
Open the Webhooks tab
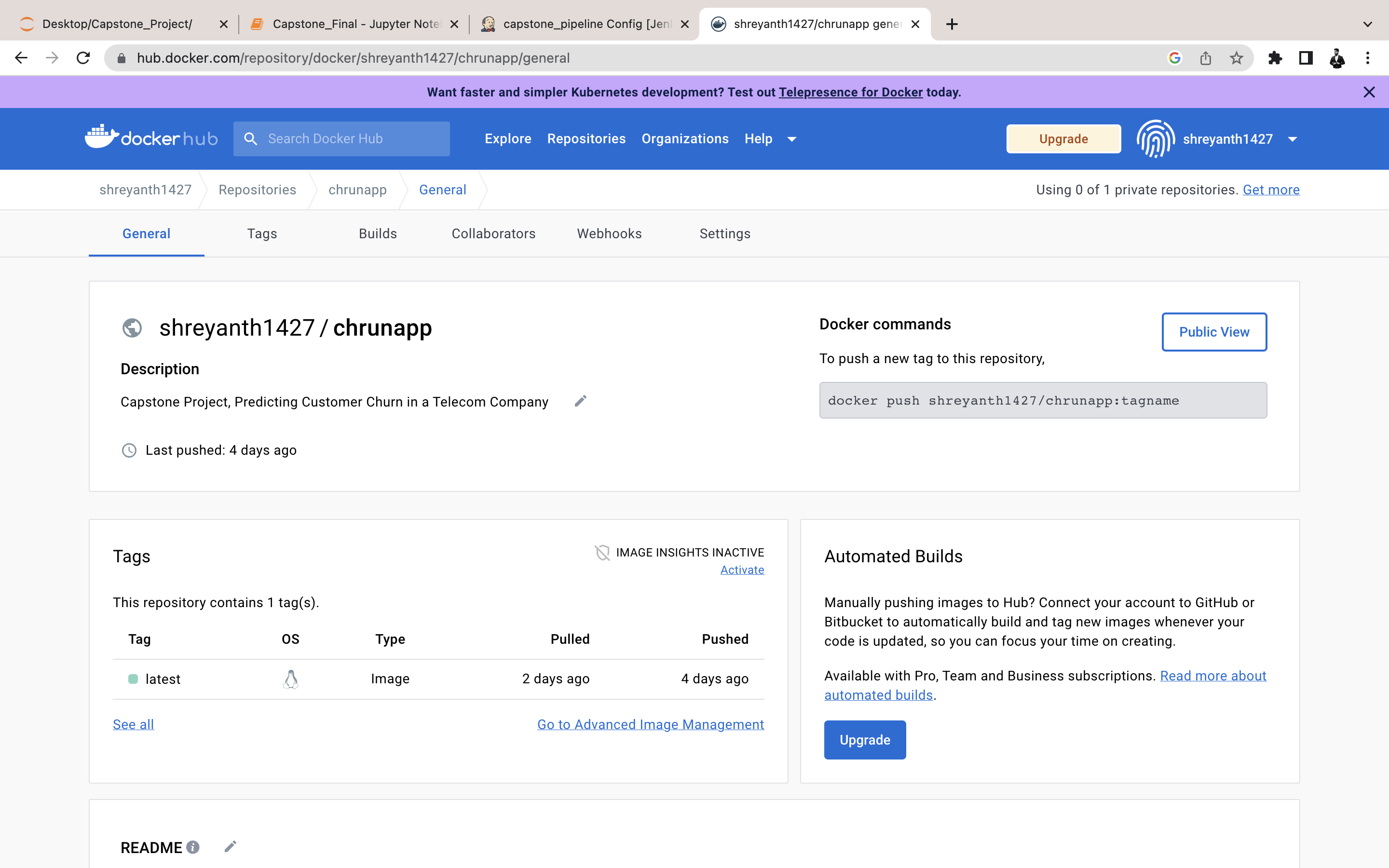609,233
